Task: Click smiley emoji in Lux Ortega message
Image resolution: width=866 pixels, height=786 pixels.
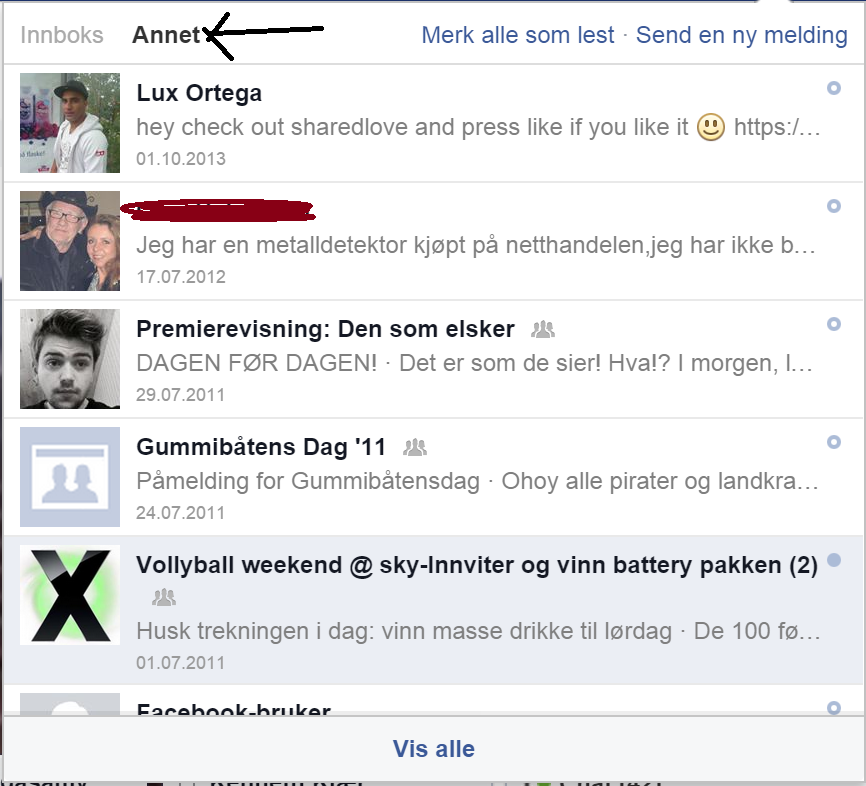Action: click(711, 127)
